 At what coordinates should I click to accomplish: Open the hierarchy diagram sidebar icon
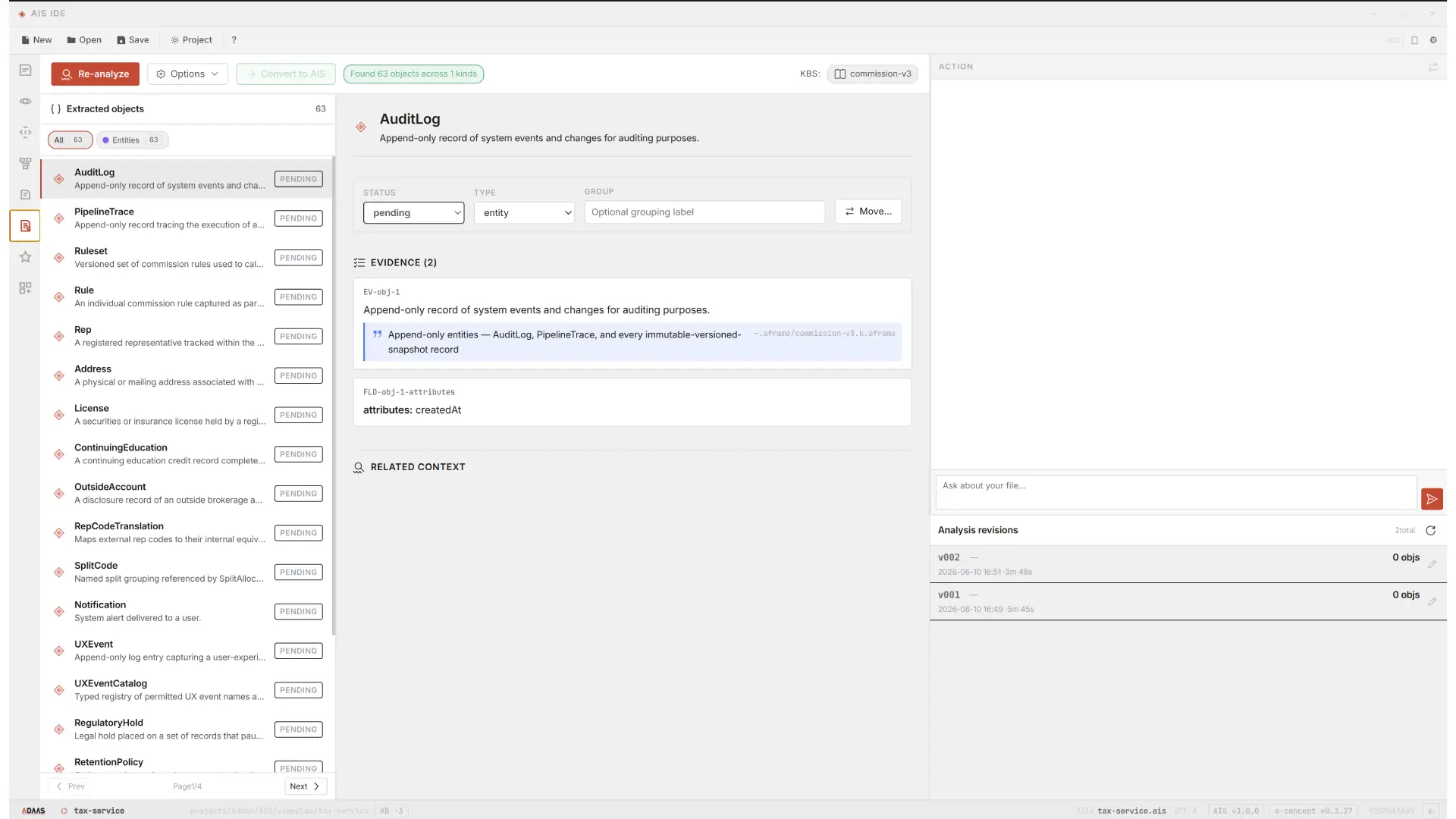(25, 163)
